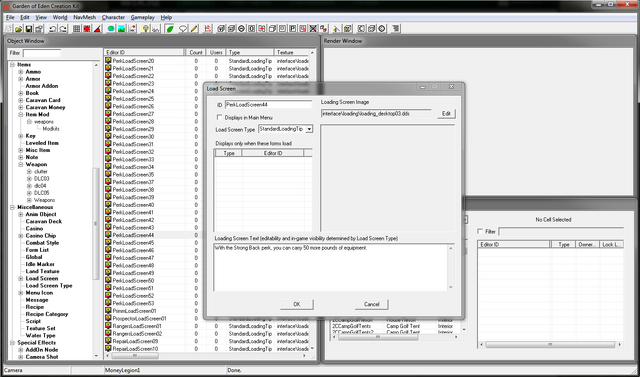Click the floppy disk save icon
Screen dimensions: 640x377
pos(29,29)
